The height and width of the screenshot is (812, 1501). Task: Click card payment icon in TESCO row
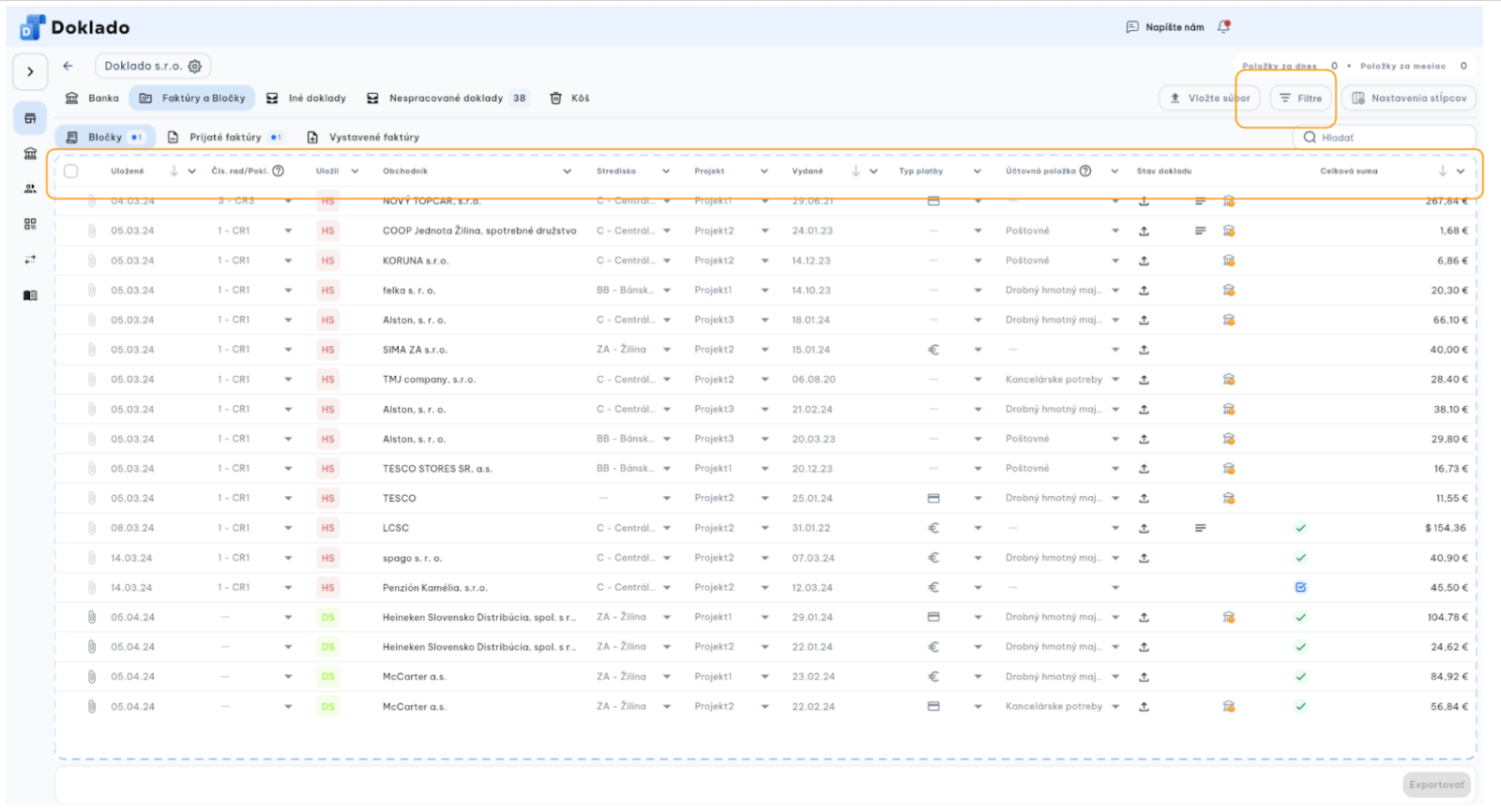coord(933,498)
